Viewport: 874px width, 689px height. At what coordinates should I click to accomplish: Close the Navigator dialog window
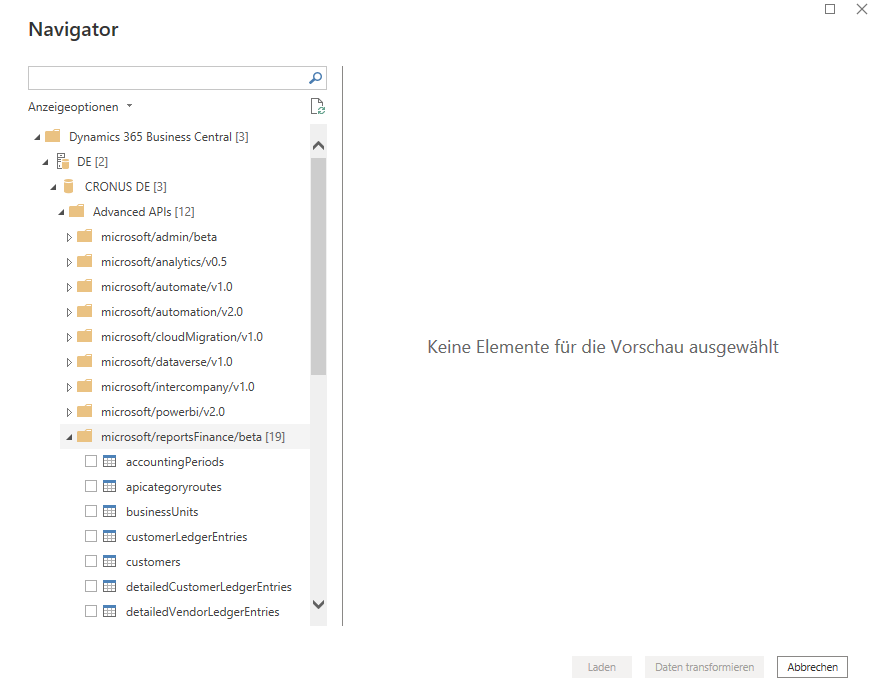click(862, 9)
